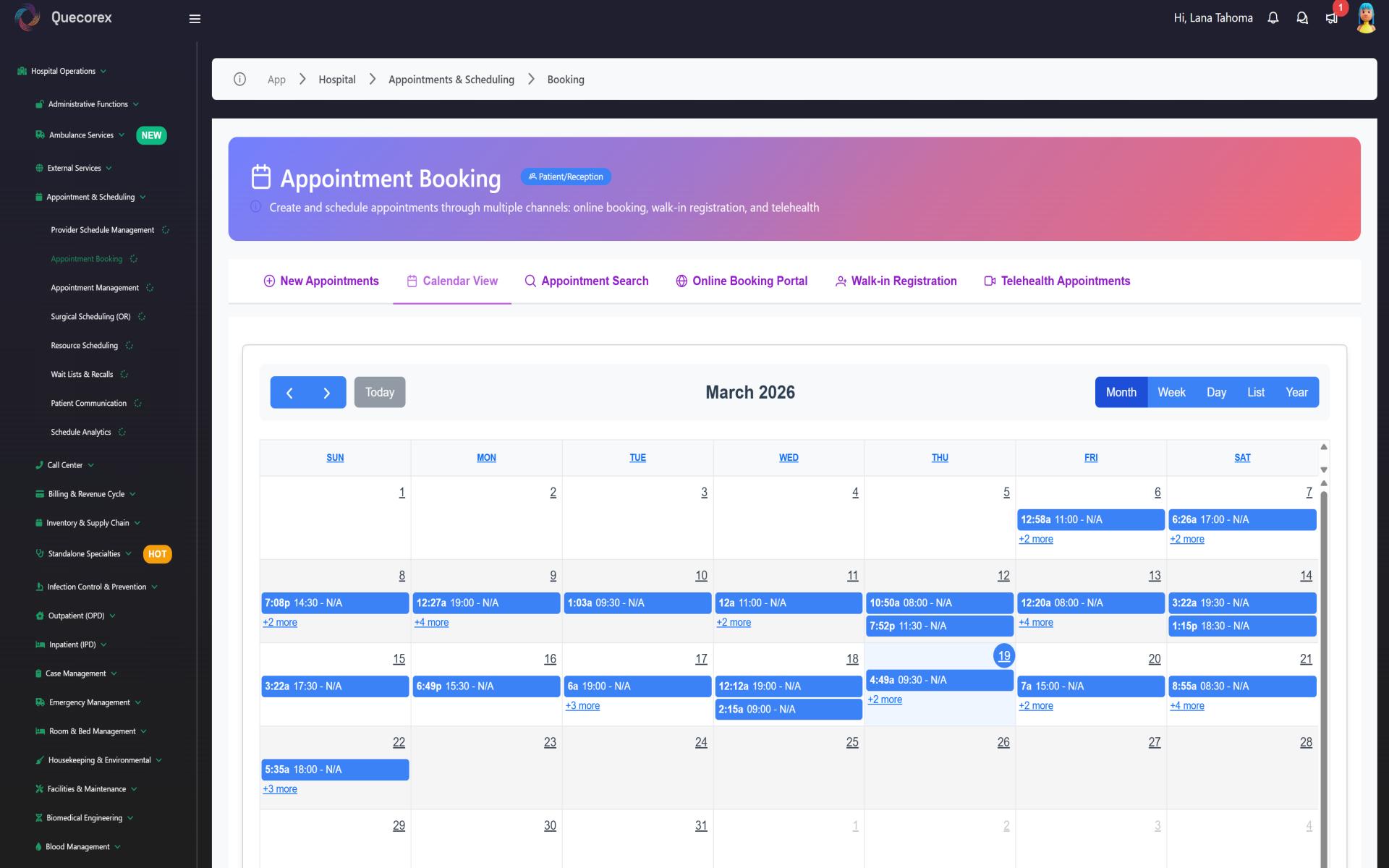Open the 12:58a 11:00 event on March 6
Viewport: 1389px width, 868px height.
tap(1091, 519)
